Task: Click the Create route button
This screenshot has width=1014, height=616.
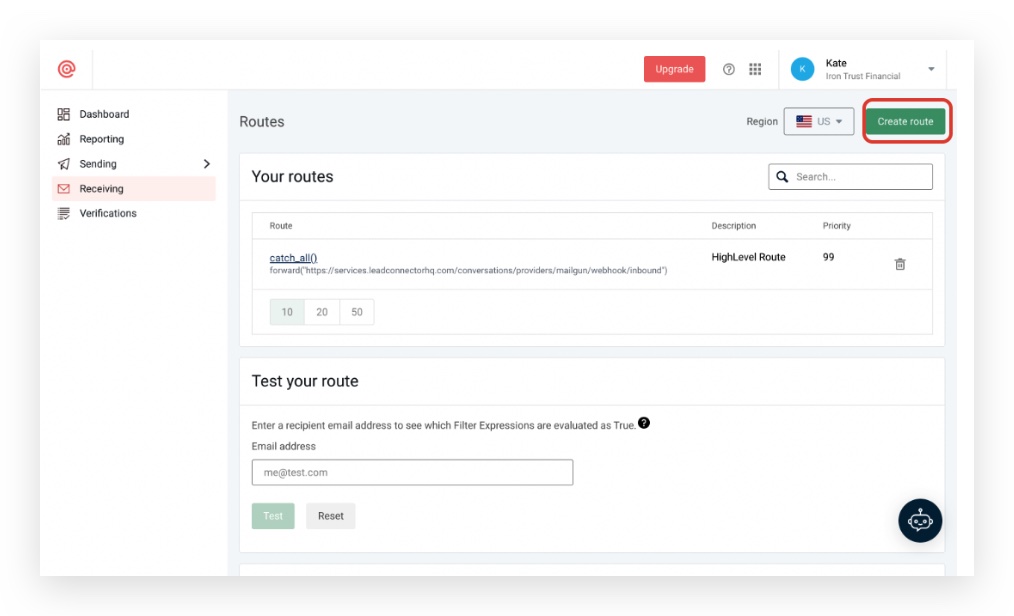Action: 905,122
